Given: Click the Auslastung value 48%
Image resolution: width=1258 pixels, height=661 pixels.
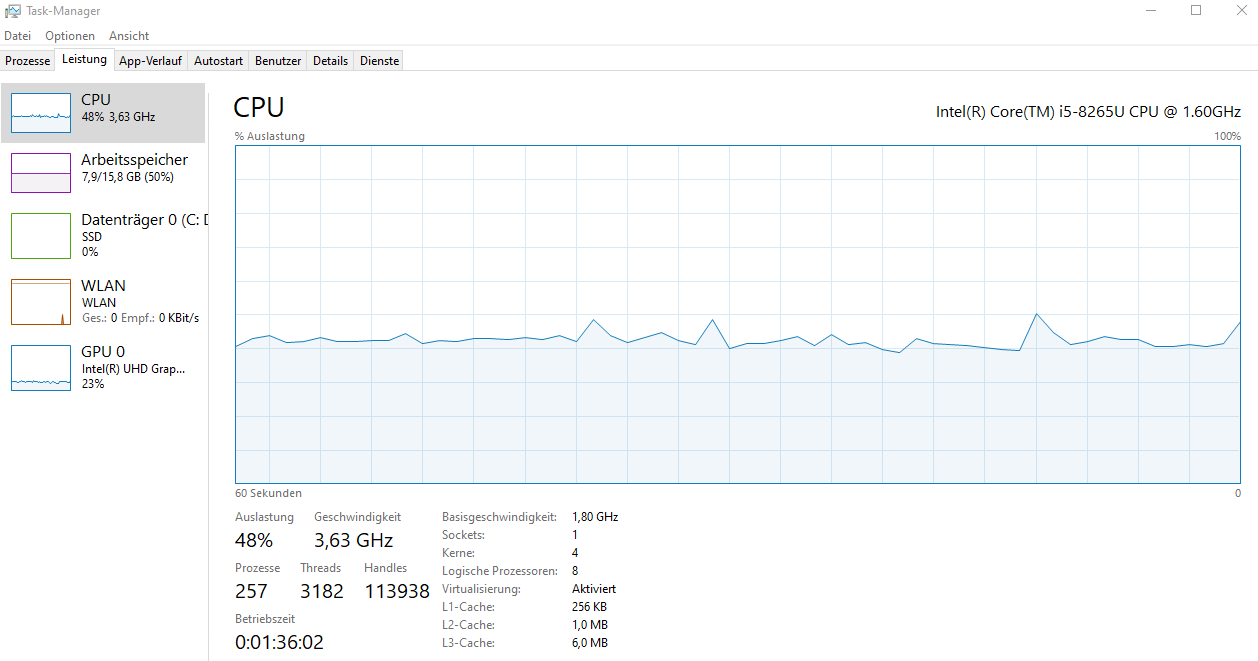Looking at the screenshot, I should pyautogui.click(x=254, y=541).
